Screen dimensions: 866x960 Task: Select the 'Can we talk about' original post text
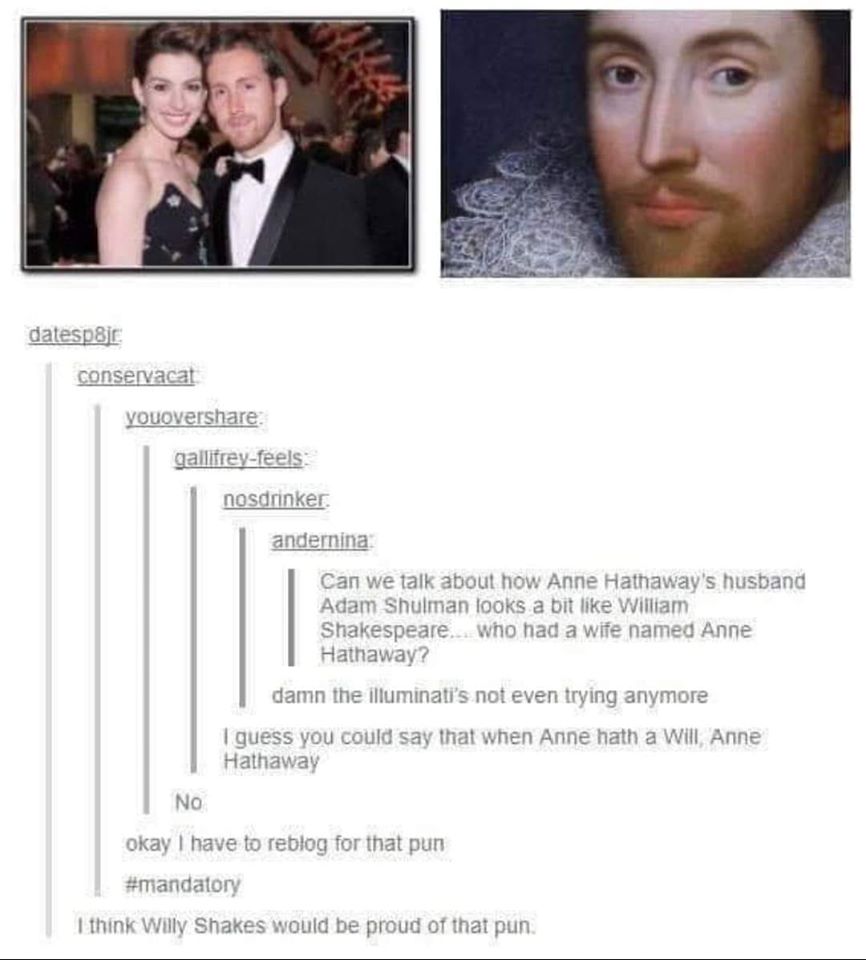click(x=562, y=617)
